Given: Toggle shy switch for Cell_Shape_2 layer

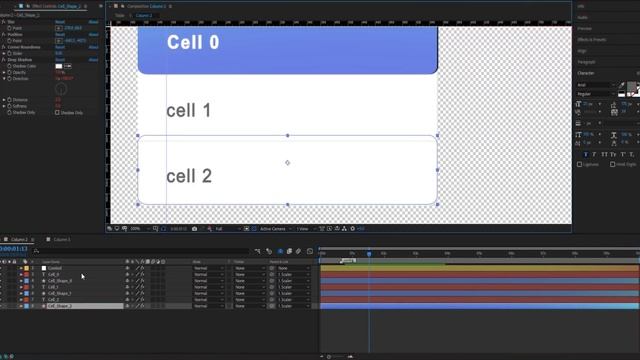Looking at the screenshot, I should [127, 306].
